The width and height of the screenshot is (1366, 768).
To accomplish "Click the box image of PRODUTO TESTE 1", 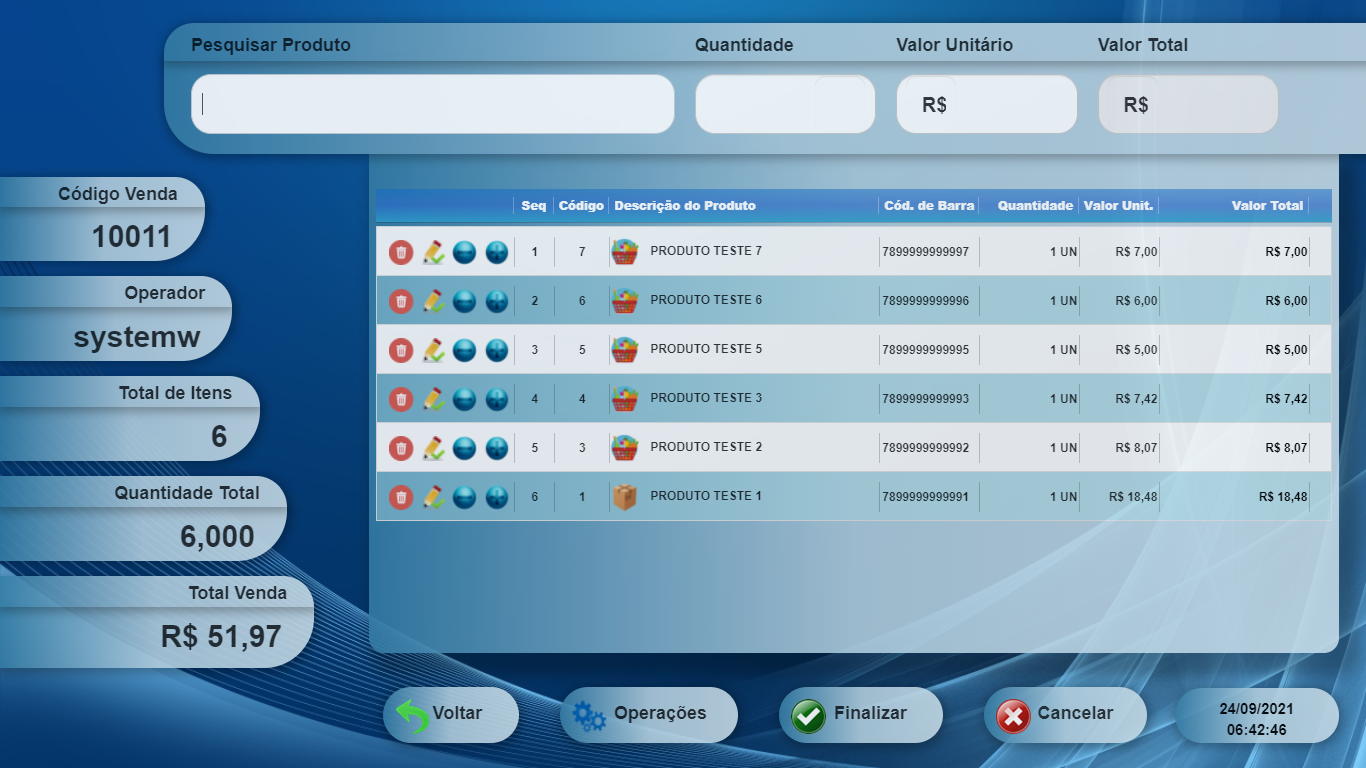I will pos(625,497).
